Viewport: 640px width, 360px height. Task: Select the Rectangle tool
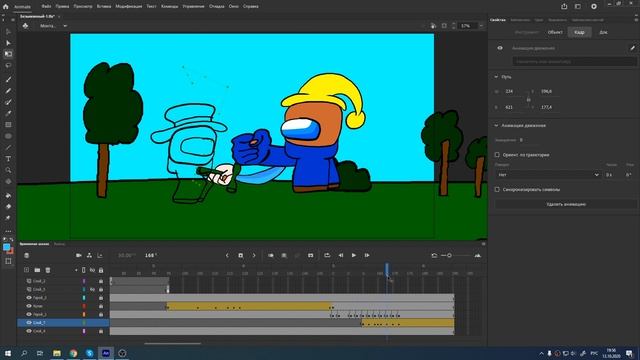(x=8, y=125)
